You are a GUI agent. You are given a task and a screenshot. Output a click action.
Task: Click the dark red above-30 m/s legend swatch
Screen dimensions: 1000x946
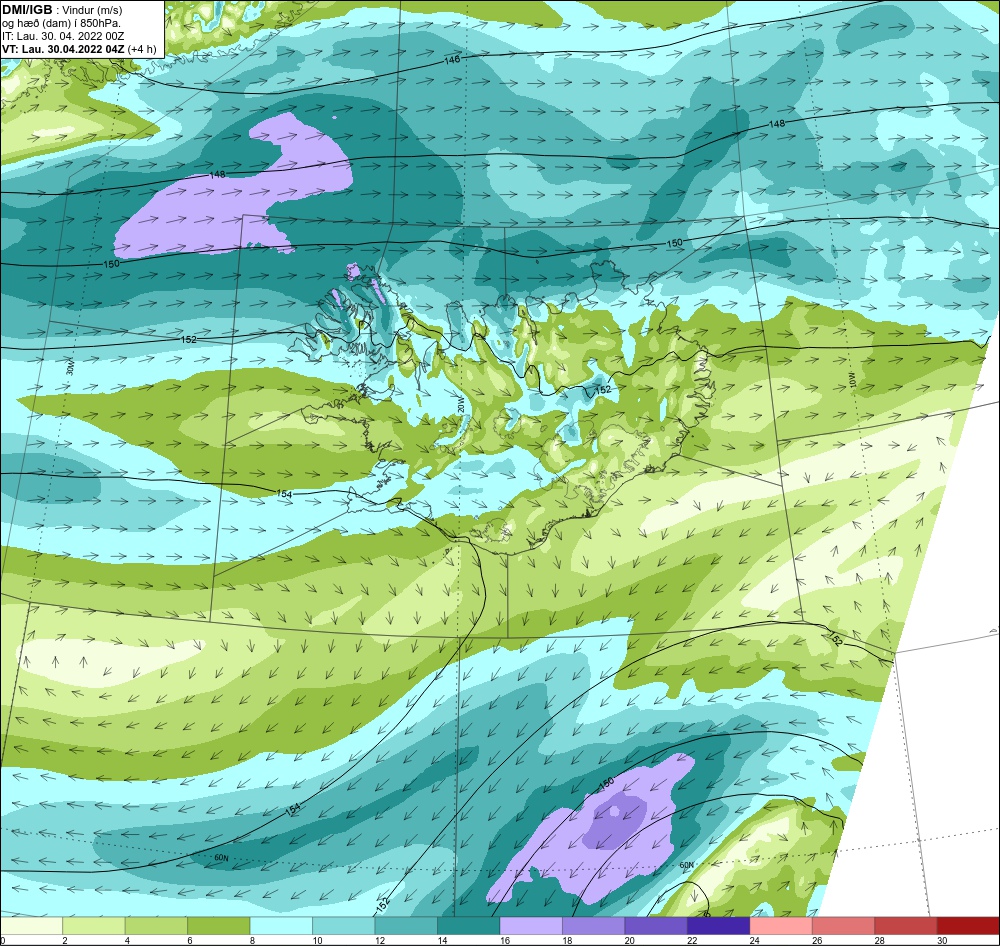pos(968,926)
